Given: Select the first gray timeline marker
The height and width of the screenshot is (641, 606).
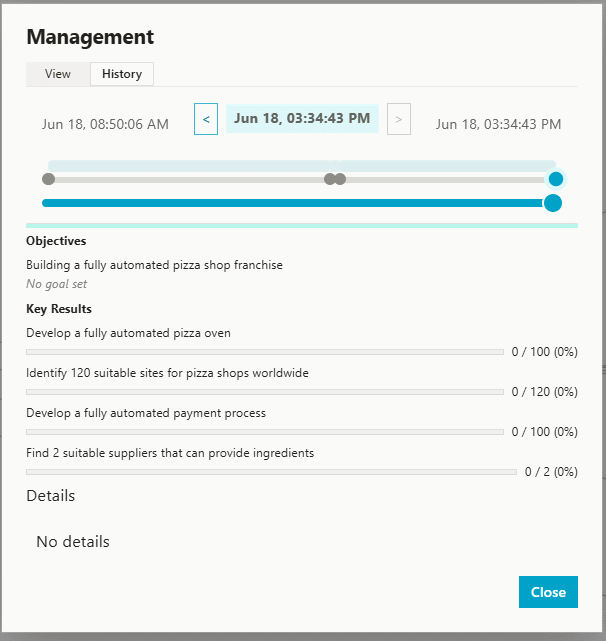Looking at the screenshot, I should pos(48,179).
